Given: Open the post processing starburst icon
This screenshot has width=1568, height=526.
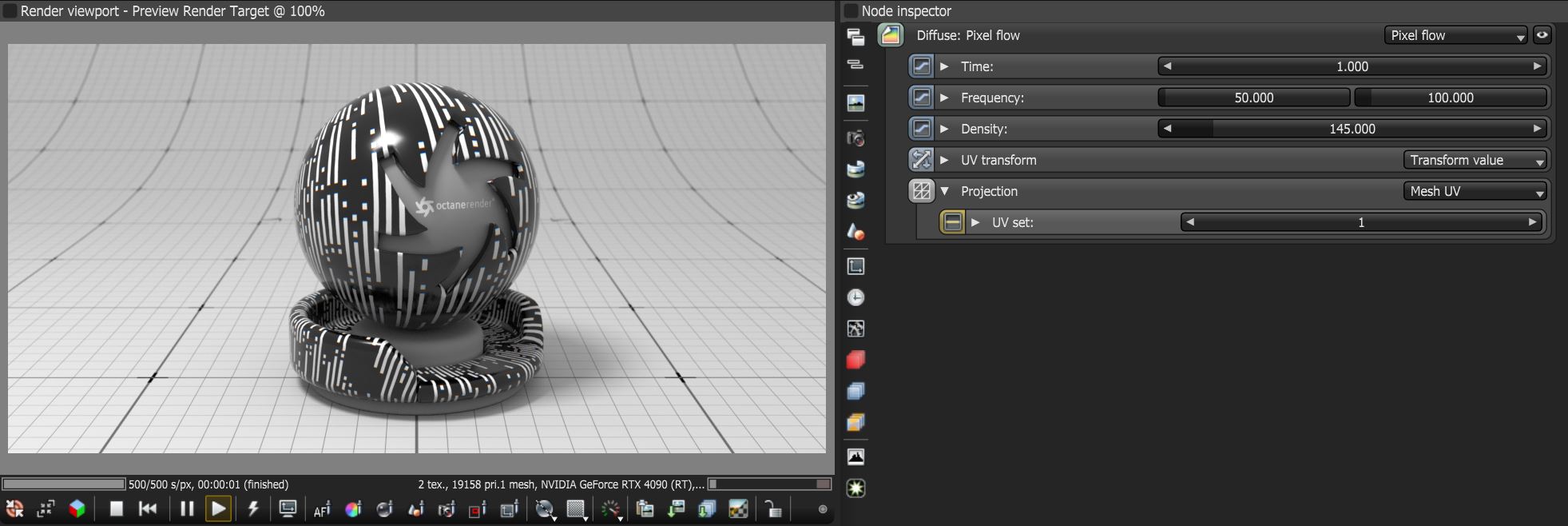Looking at the screenshot, I should 855,488.
